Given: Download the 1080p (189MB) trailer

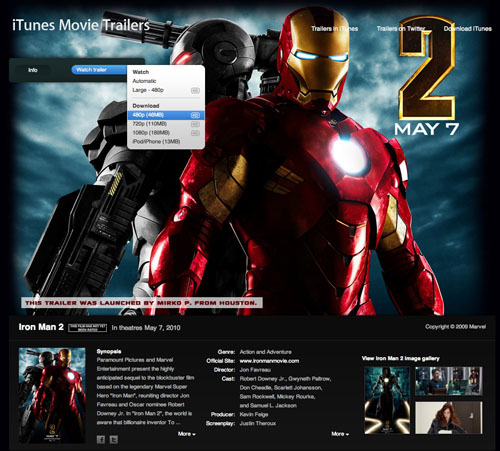Looking at the screenshot, I should click(x=166, y=133).
